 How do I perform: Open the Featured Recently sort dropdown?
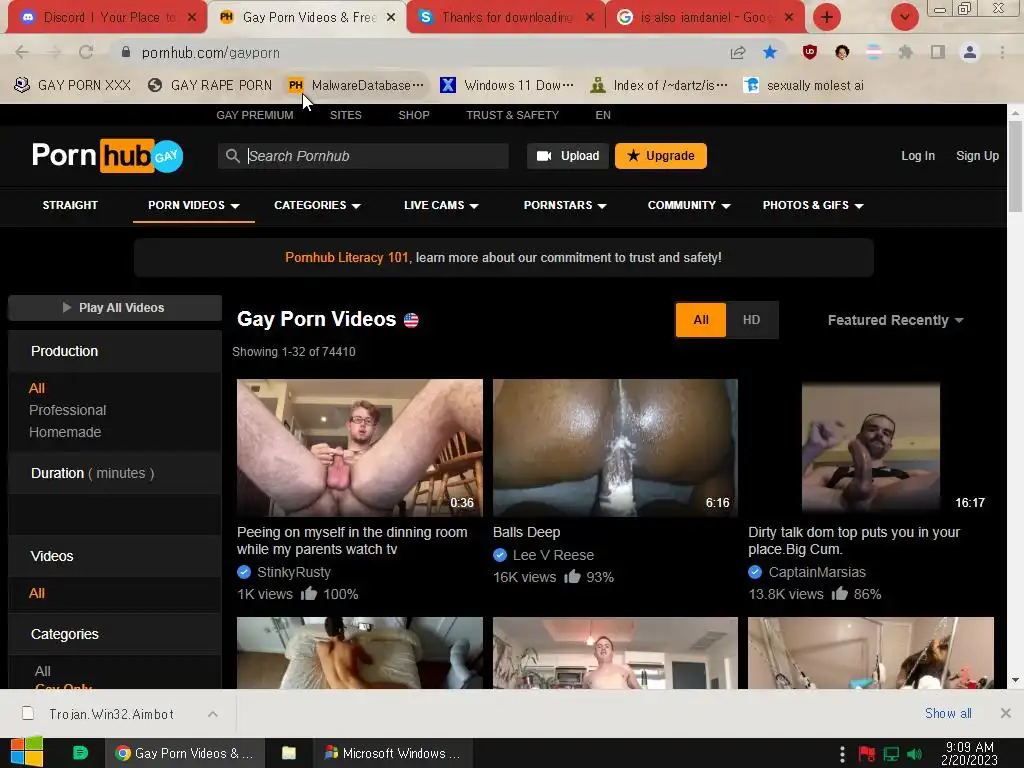pos(895,320)
